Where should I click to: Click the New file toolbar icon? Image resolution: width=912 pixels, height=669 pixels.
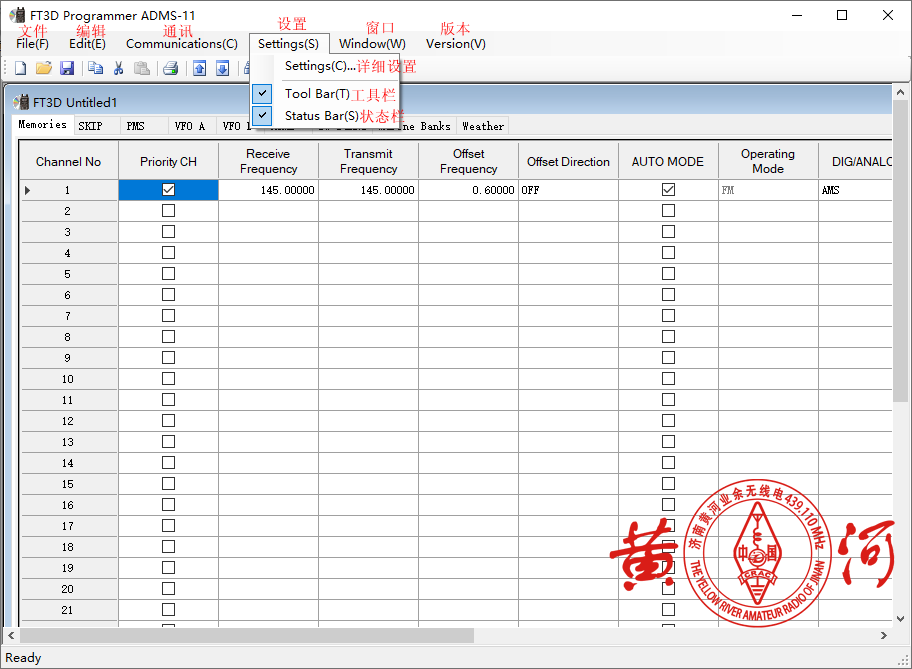20,68
